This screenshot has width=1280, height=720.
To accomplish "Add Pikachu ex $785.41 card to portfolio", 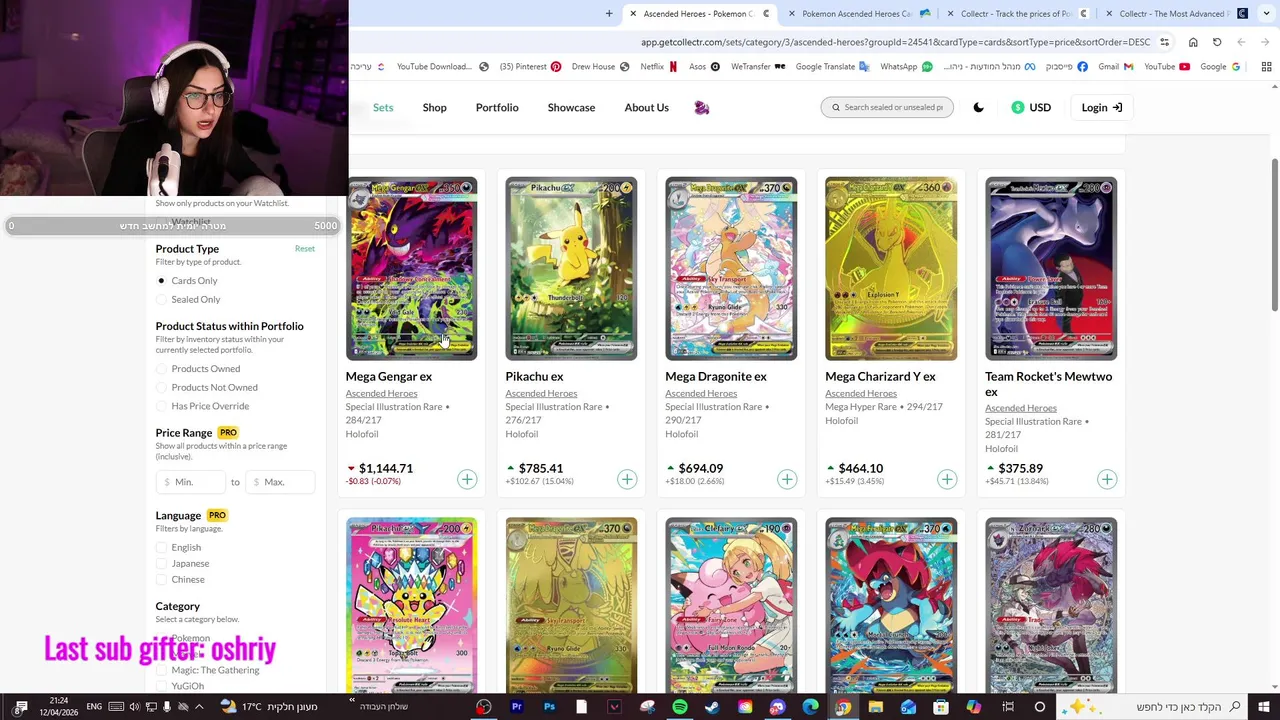I will coord(627,480).
